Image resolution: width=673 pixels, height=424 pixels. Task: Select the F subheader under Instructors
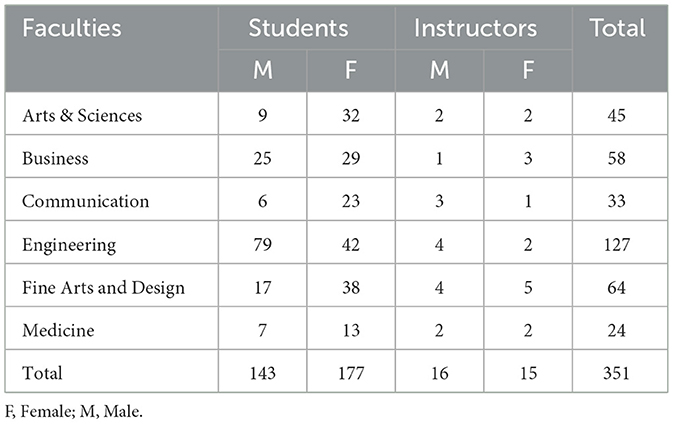tap(528, 71)
